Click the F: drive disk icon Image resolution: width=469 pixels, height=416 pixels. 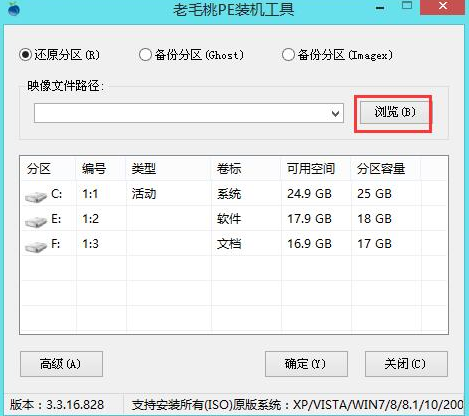coord(36,247)
